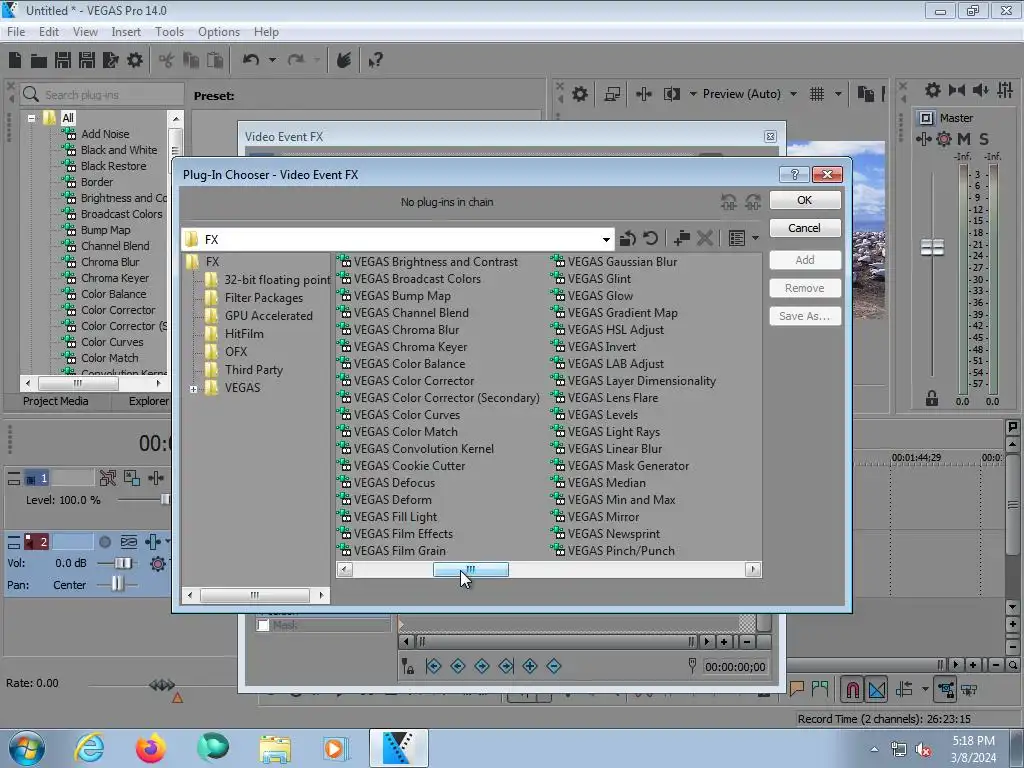
Task: Switch to the Project Media tab
Action: pyautogui.click(x=56, y=401)
